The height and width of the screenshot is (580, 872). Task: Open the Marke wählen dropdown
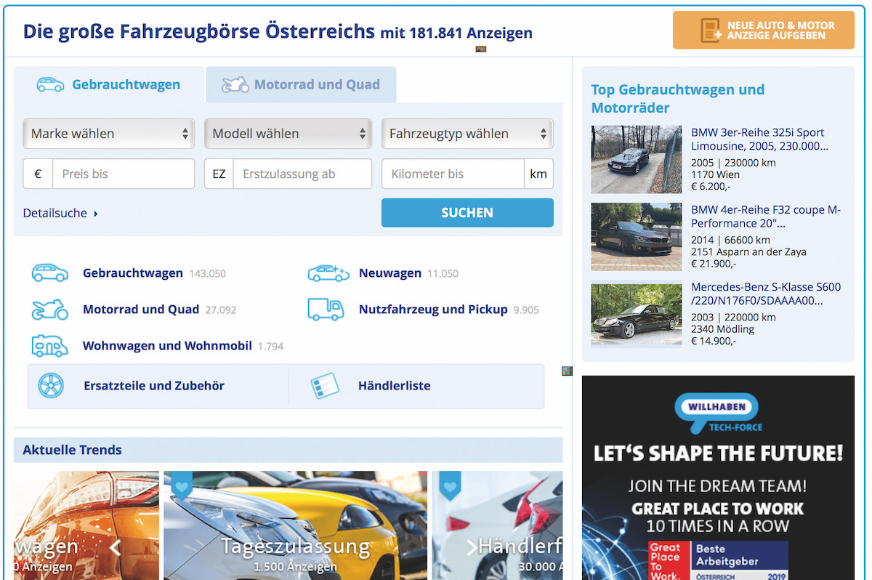coord(109,133)
